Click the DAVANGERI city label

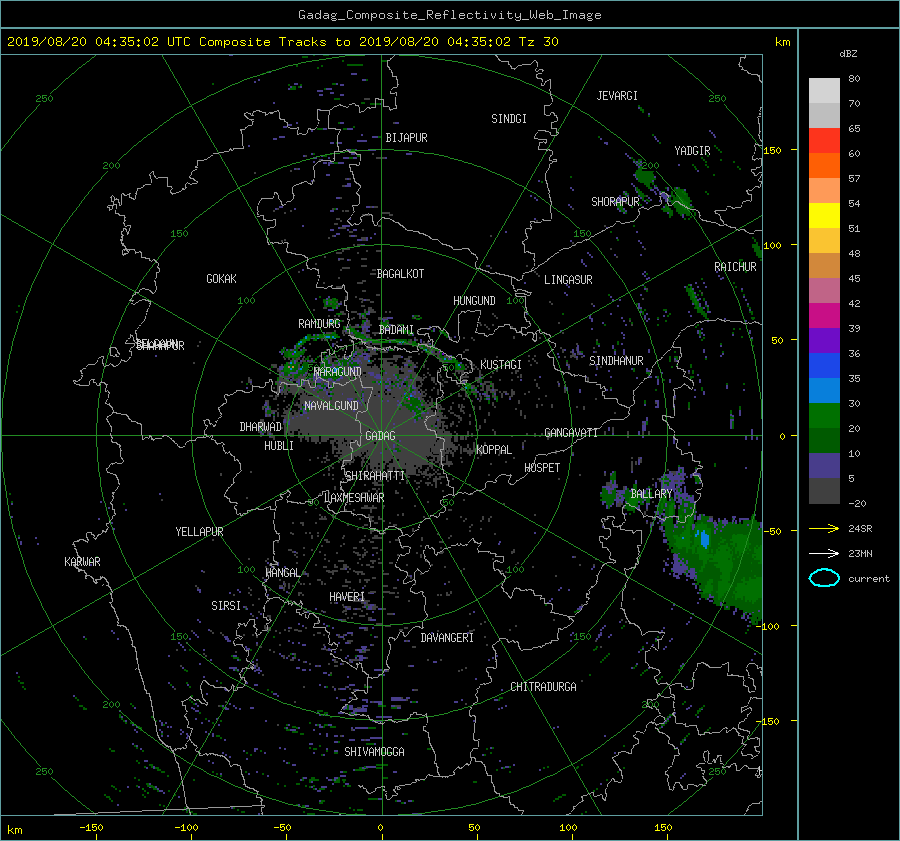447,638
